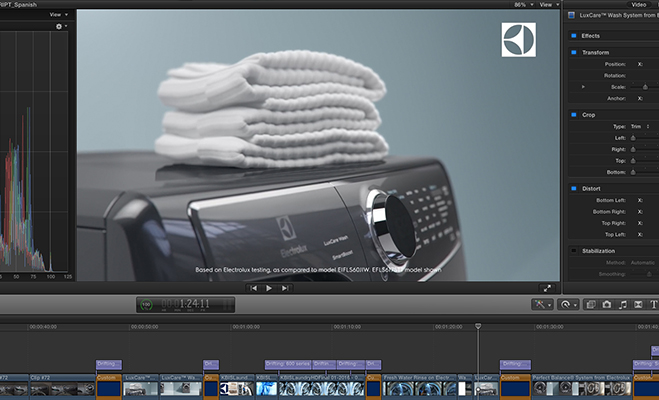
Task: Open the scopes View dropdown
Action: click(x=58, y=15)
